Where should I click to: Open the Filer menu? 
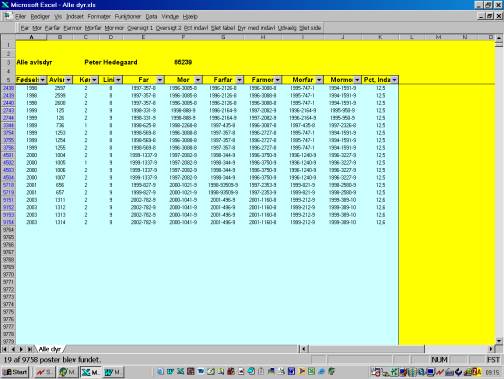point(20,16)
